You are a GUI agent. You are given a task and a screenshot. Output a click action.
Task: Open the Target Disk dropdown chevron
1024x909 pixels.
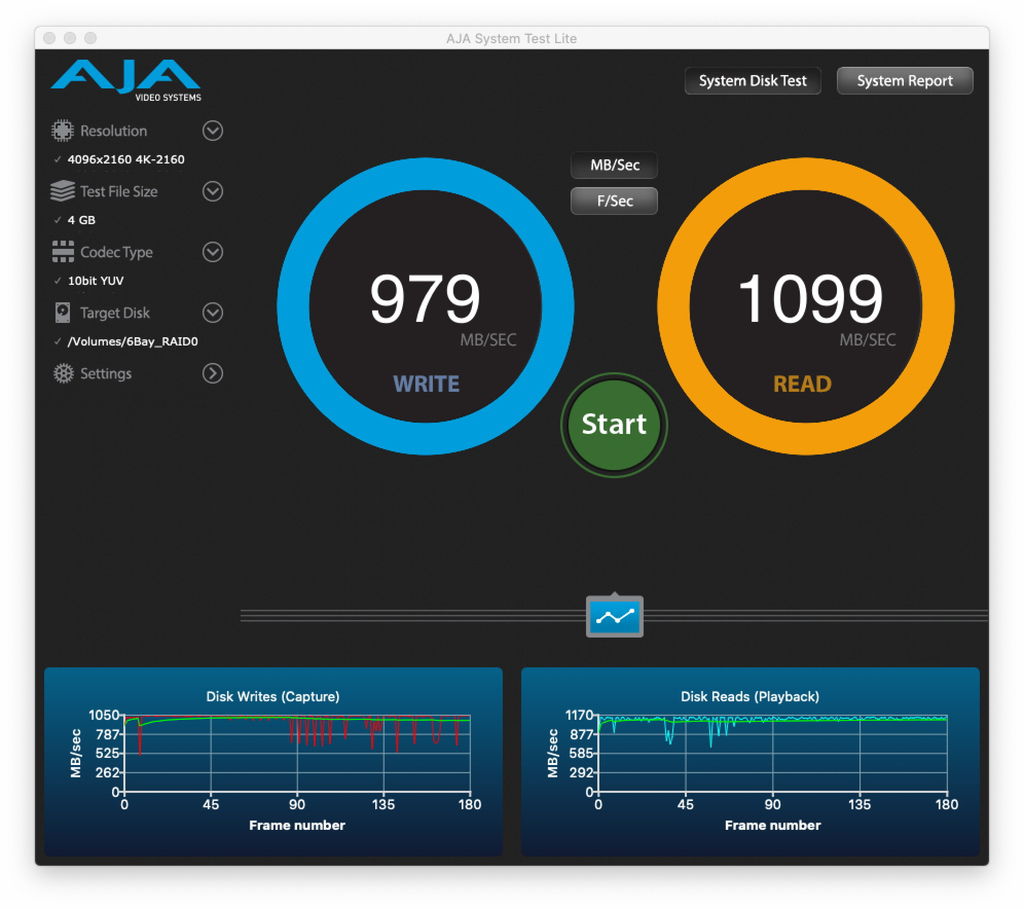212,313
